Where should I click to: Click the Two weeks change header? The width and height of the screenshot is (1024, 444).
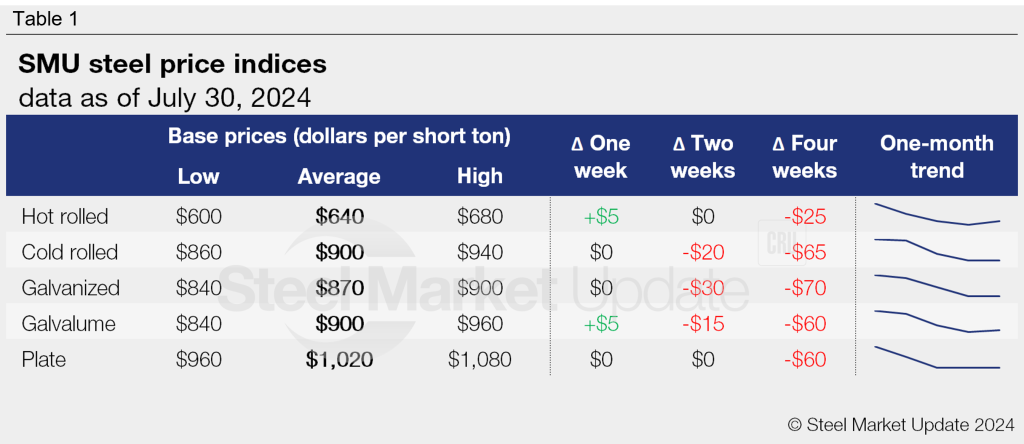702,157
